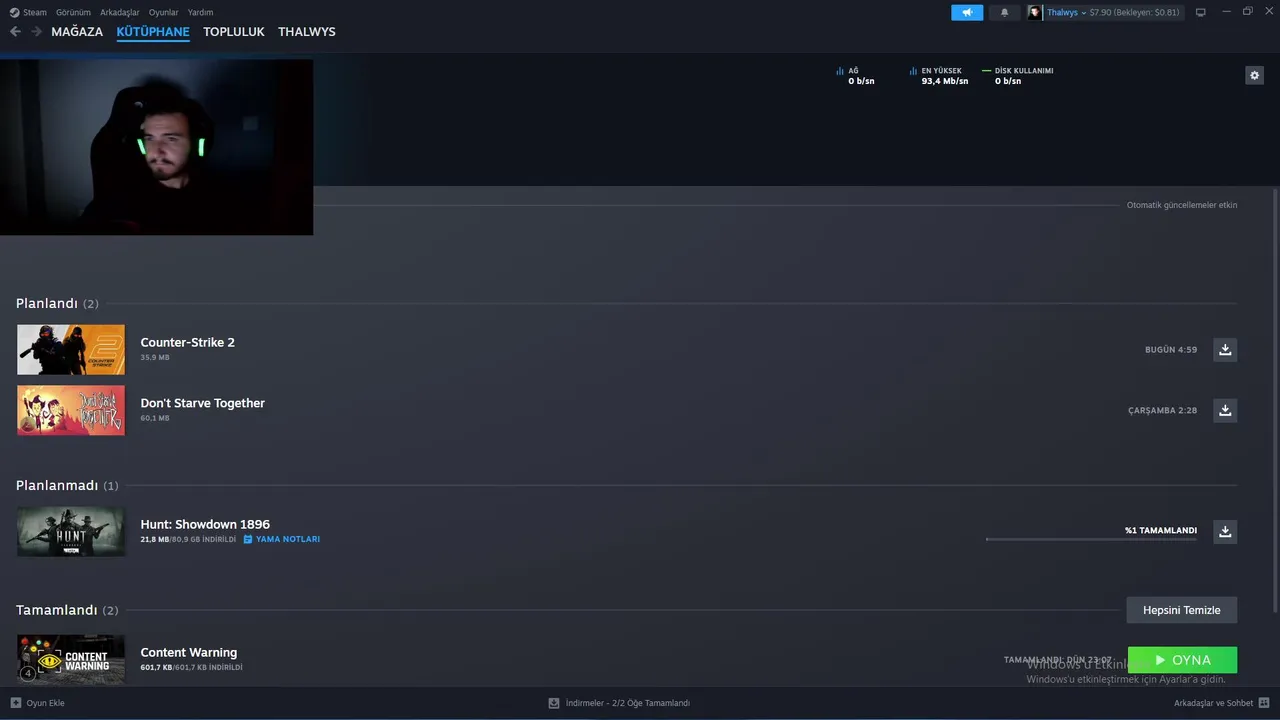The height and width of the screenshot is (720, 1280).
Task: Start the Don't Starve Together download now
Action: coord(1225,410)
